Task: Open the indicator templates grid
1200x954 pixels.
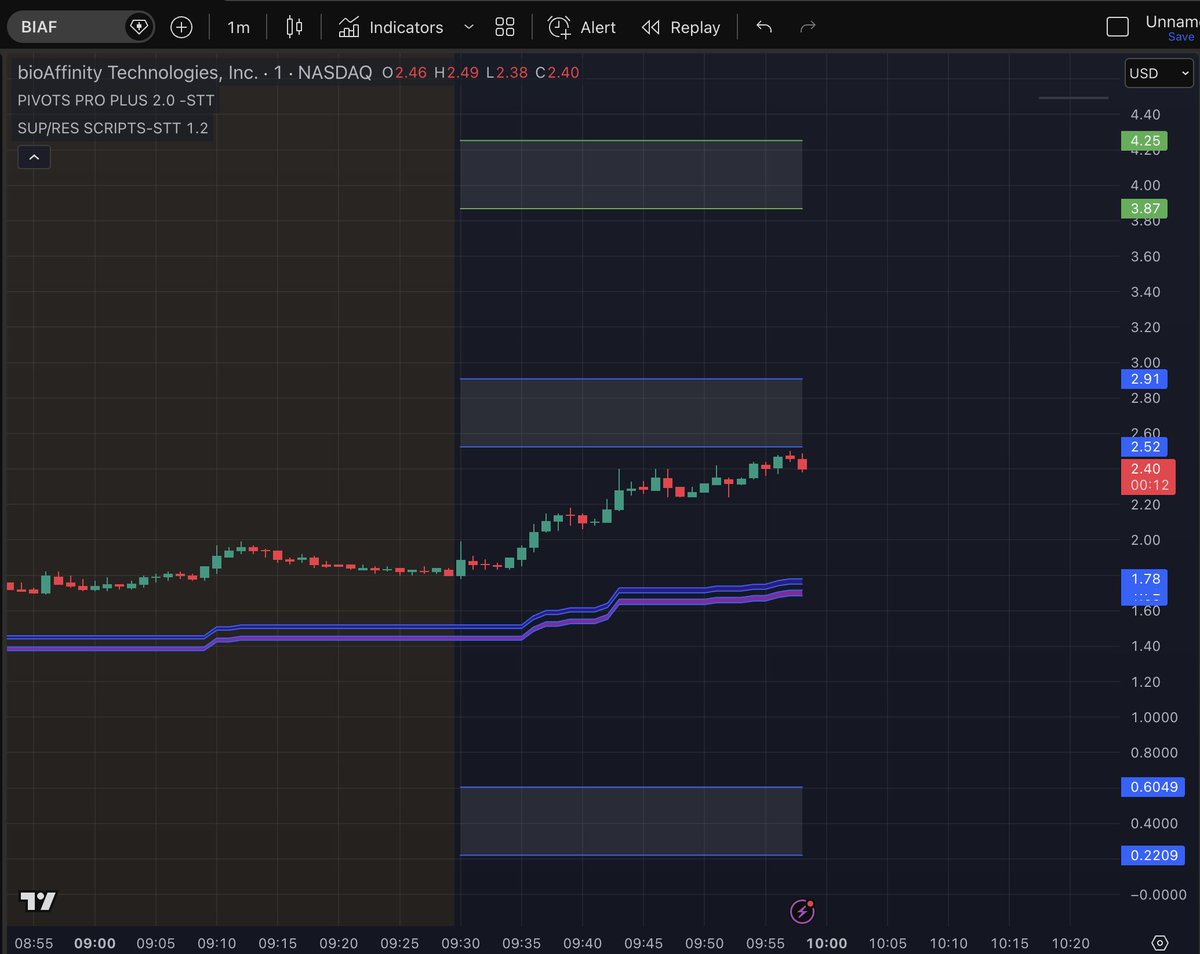Action: [505, 27]
